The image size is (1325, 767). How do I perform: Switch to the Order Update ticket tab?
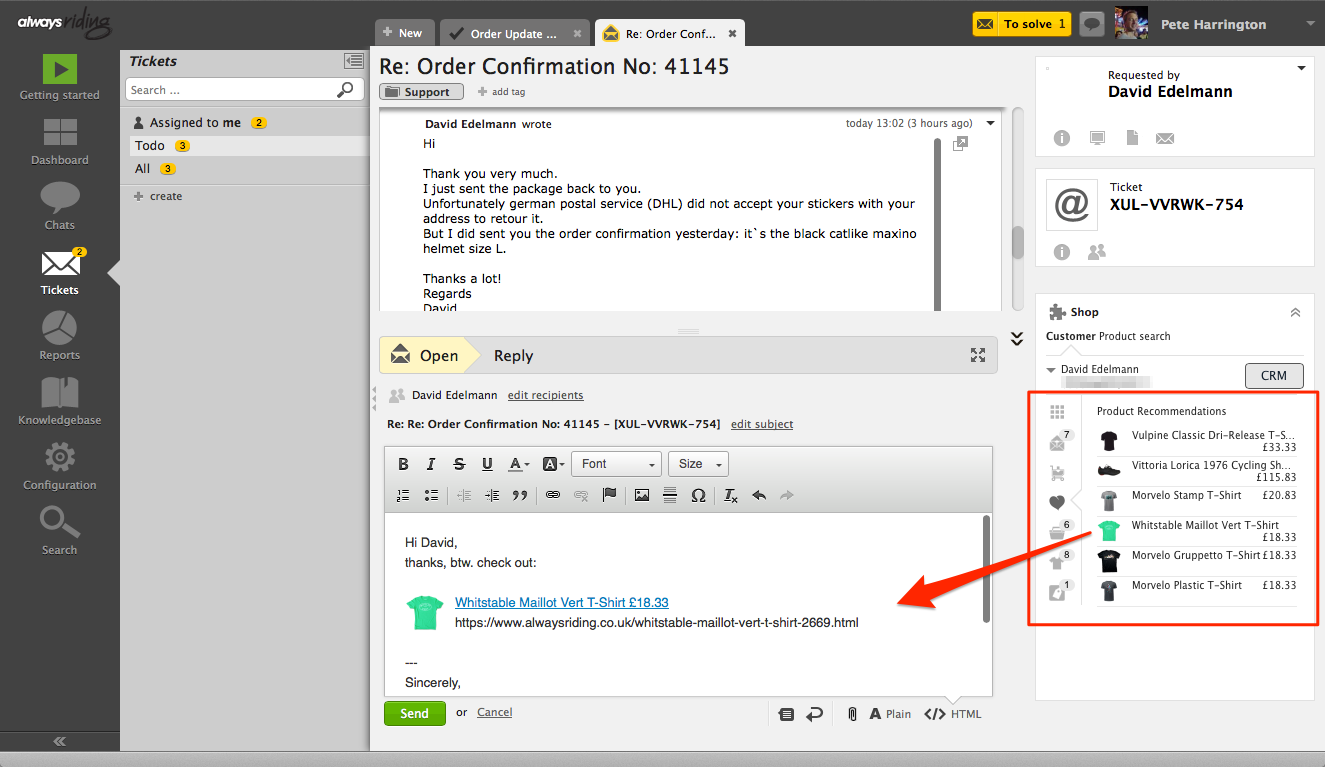[513, 33]
